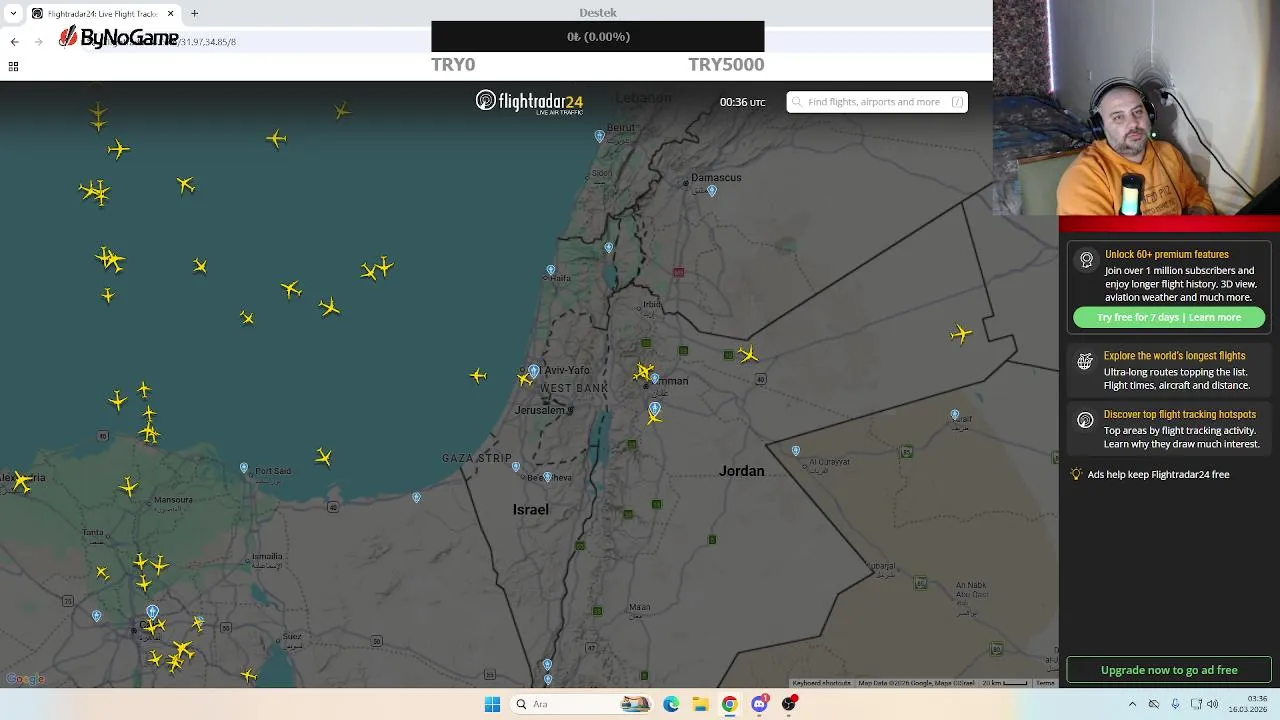Select the airport pin south of Amman

[x=655, y=408]
